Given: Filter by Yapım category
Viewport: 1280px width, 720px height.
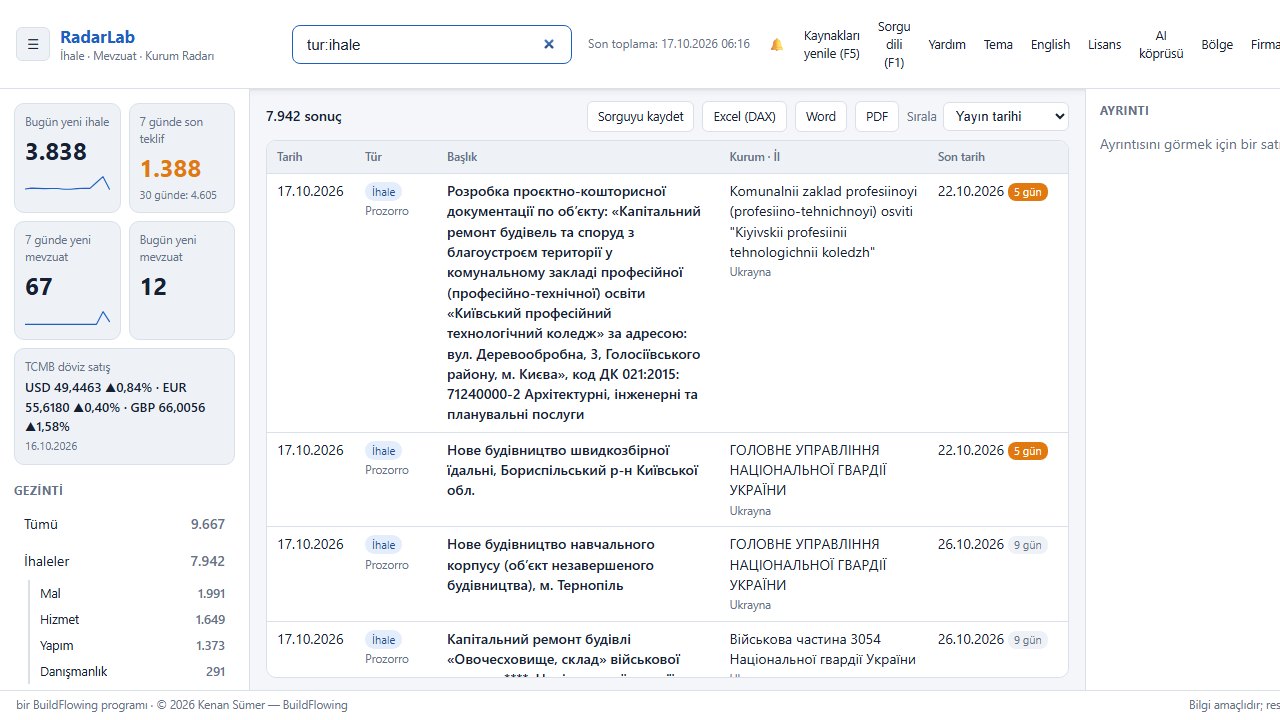Looking at the screenshot, I should tap(132, 645).
